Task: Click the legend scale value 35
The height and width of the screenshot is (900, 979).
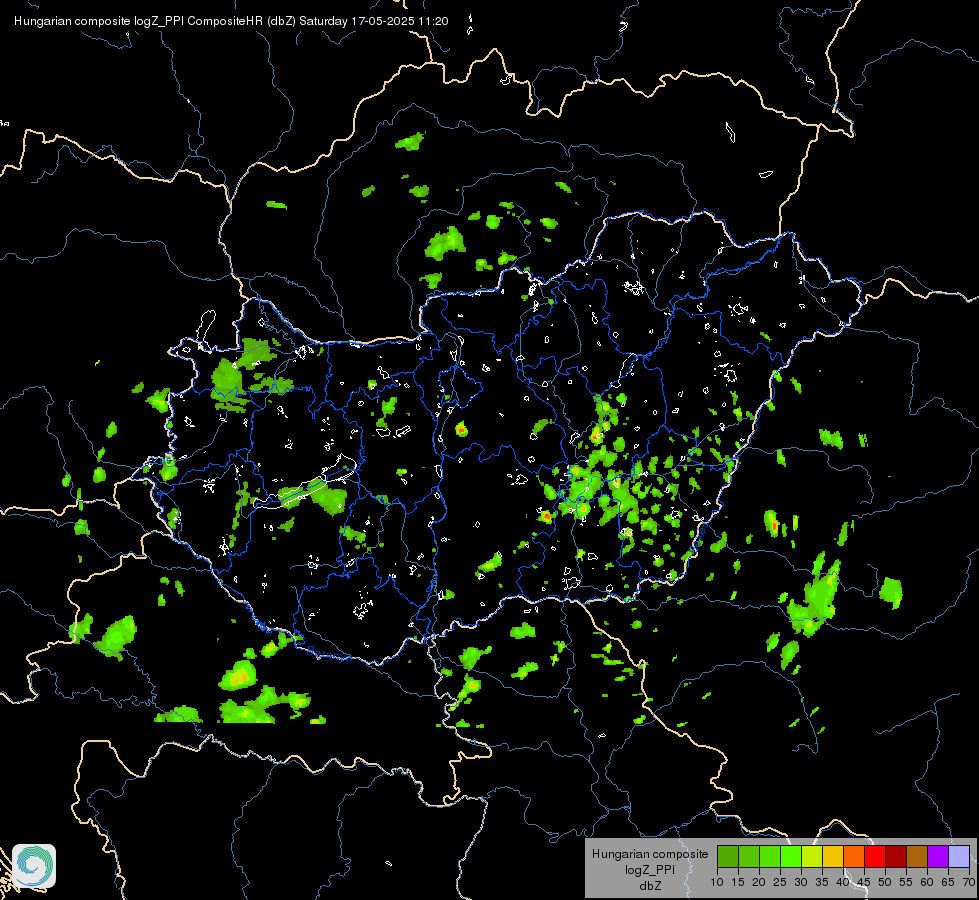Action: coord(822,882)
